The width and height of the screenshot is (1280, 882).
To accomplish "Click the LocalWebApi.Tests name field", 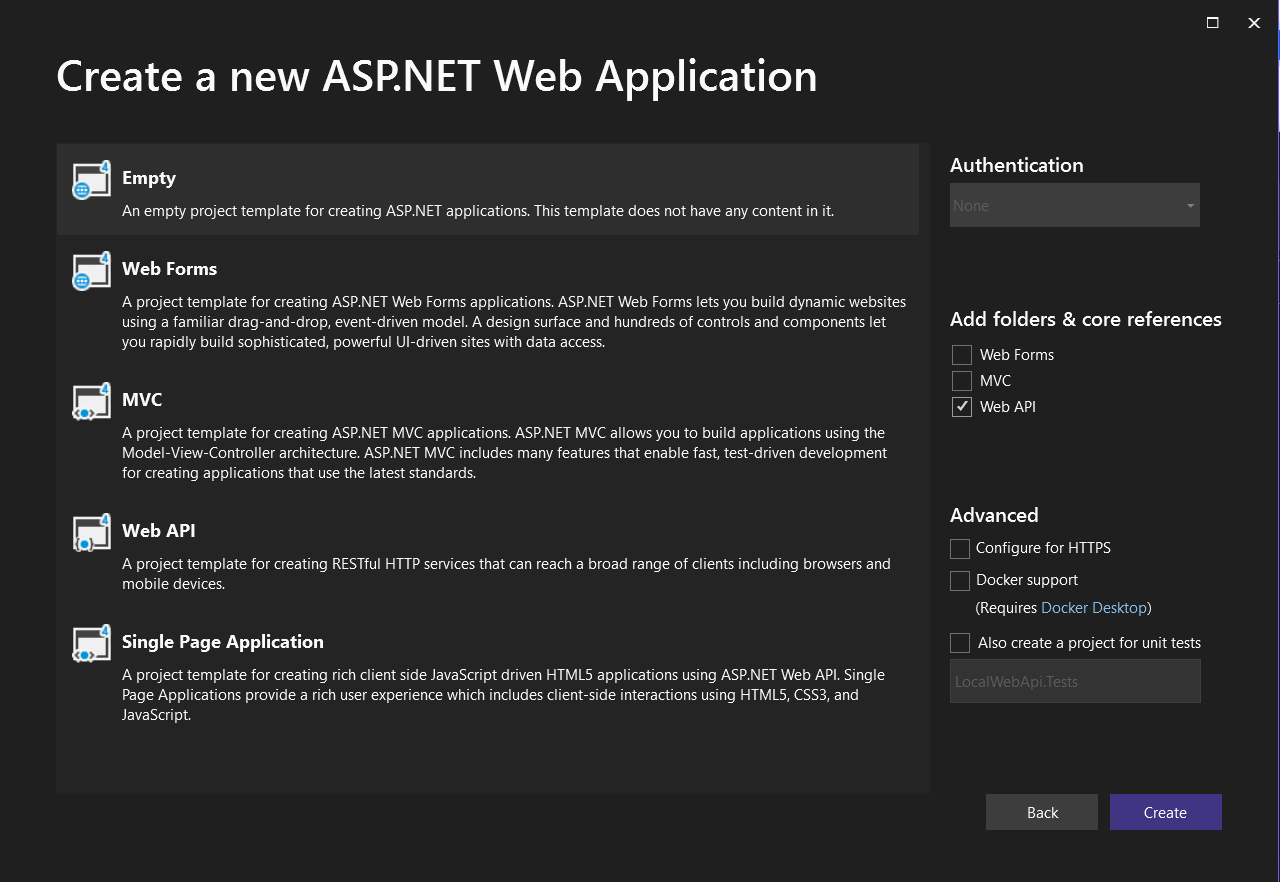I will (1075, 681).
